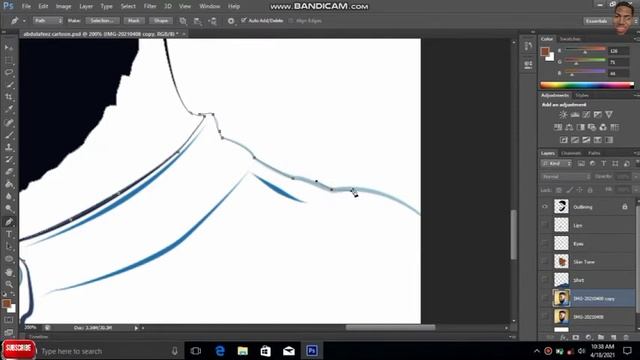Open Photoshop from the Windows taskbar
This screenshot has width=640, height=360.
[312, 351]
